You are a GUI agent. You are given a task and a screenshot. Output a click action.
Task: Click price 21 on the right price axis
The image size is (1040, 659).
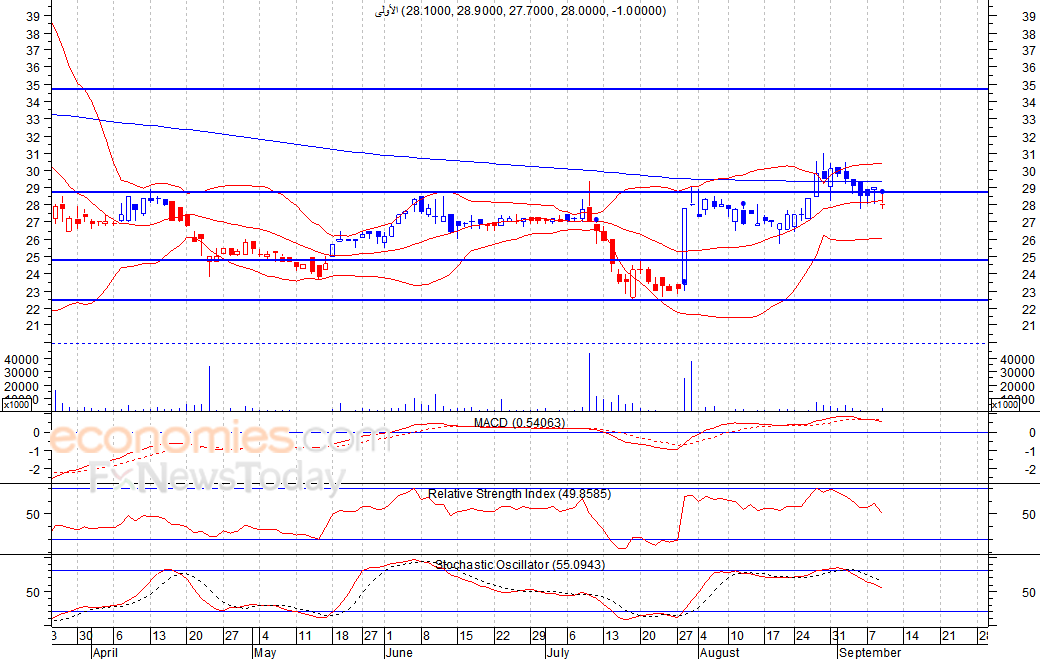pyautogui.click(x=1029, y=326)
